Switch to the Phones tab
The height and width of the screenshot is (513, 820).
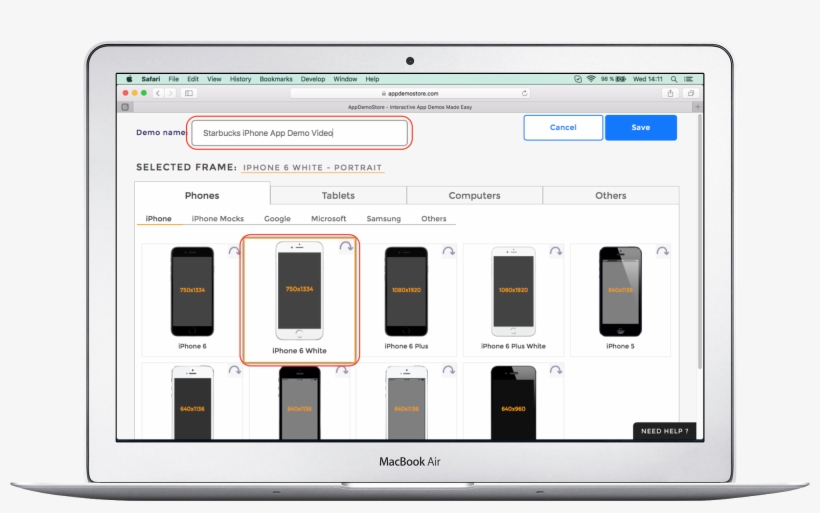202,195
